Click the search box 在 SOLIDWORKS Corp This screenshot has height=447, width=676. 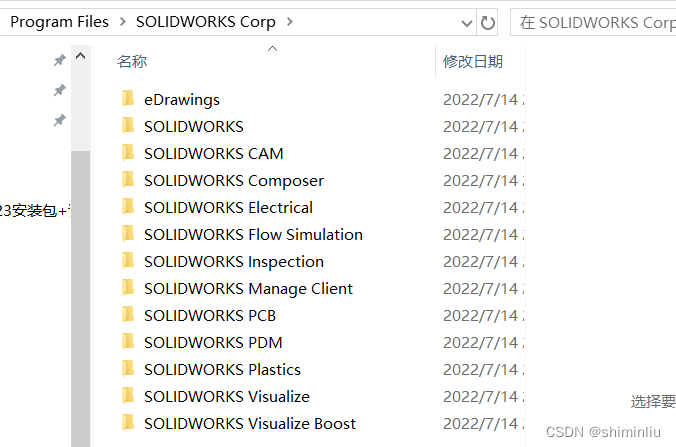[x=593, y=22]
